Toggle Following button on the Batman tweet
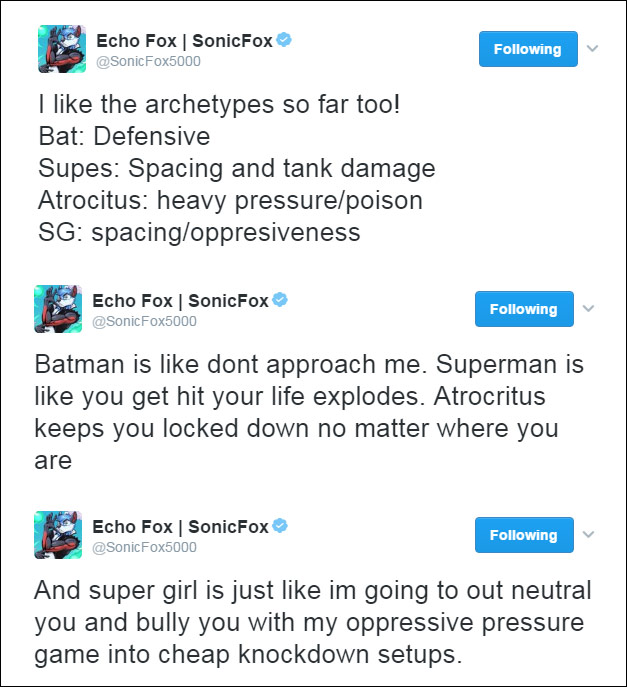The height and width of the screenshot is (687, 627). tap(524, 309)
